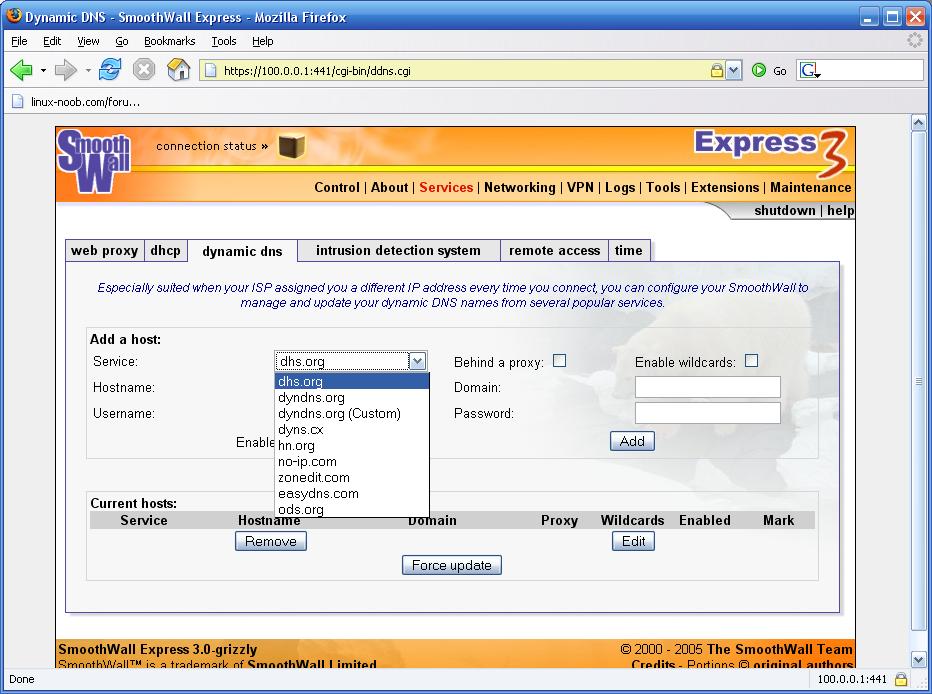
Task: Open the Maintenance section link
Action: coord(811,187)
